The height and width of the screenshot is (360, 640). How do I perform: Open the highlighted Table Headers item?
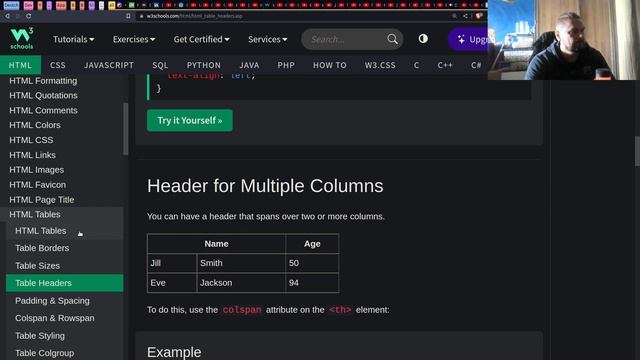coord(64,283)
